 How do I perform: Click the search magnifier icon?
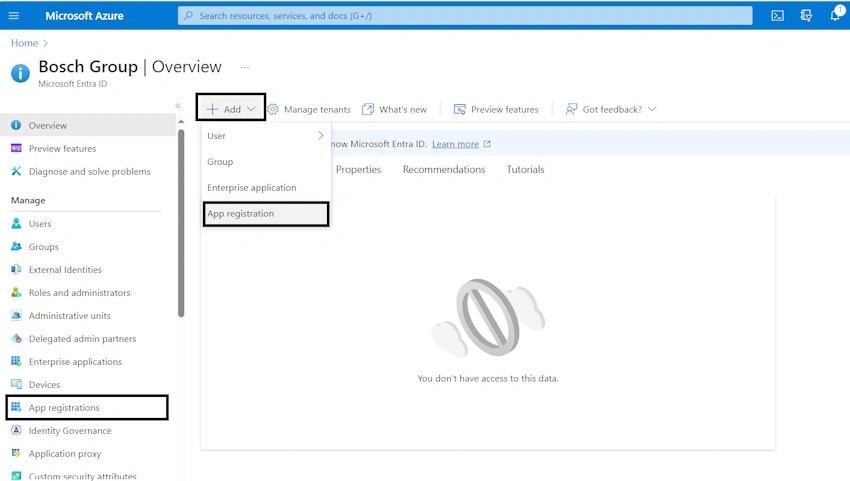[188, 16]
